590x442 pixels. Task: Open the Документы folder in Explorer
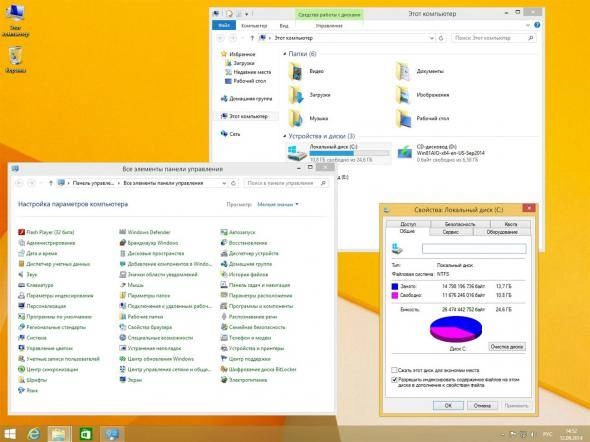420,71
